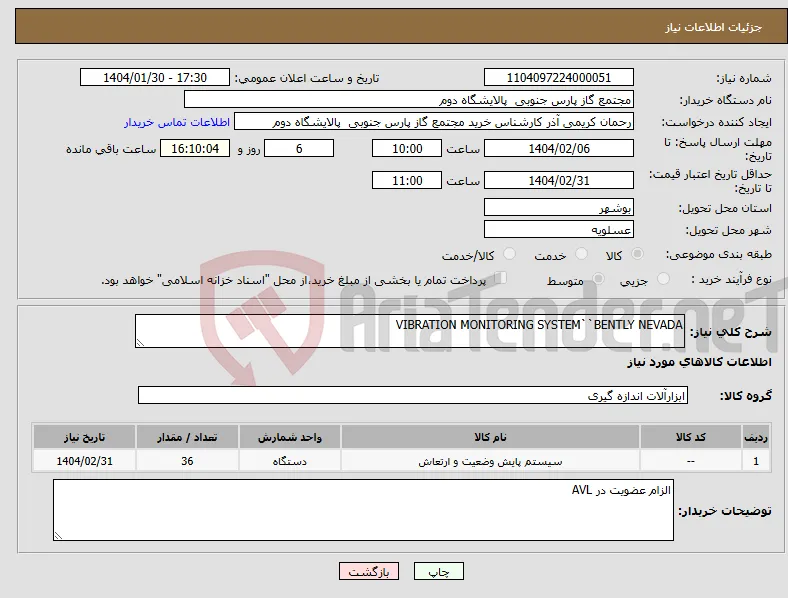
Task: Open buyer contact info link اطلاعات تماس خریدار
Action: click(177, 122)
